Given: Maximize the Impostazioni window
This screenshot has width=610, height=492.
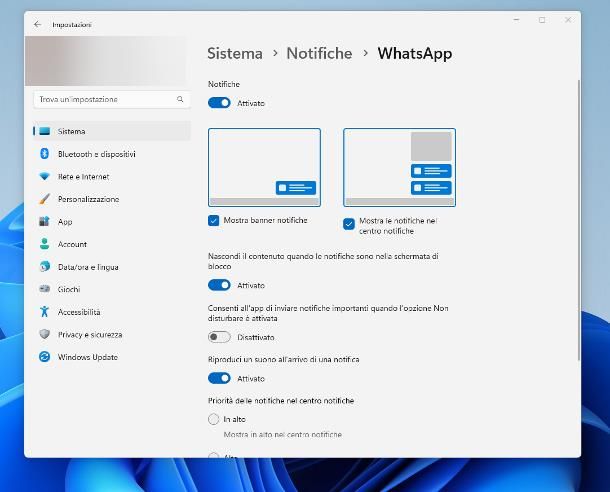Looking at the screenshot, I should tap(542, 20).
